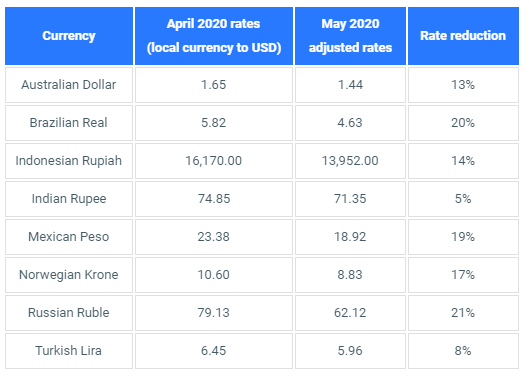Image resolution: width=529 pixels, height=377 pixels.
Task: Click the May 2020 adjusted rates header
Action: [x=350, y=36]
